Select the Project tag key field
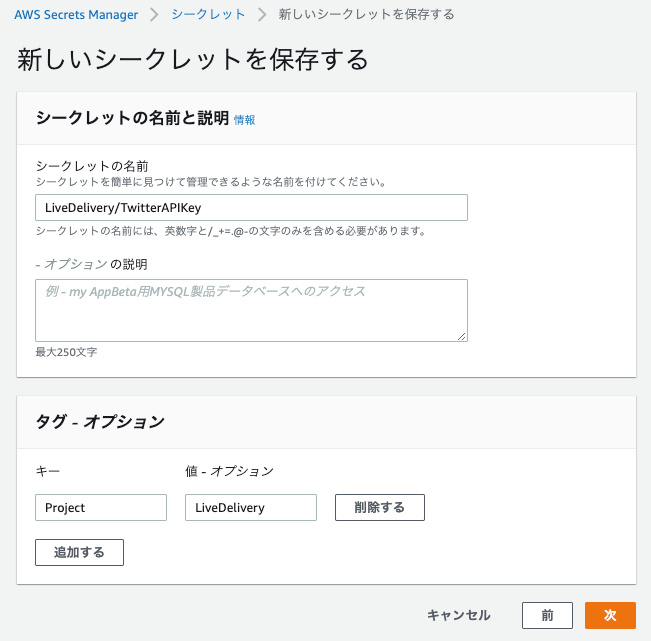 (101, 507)
